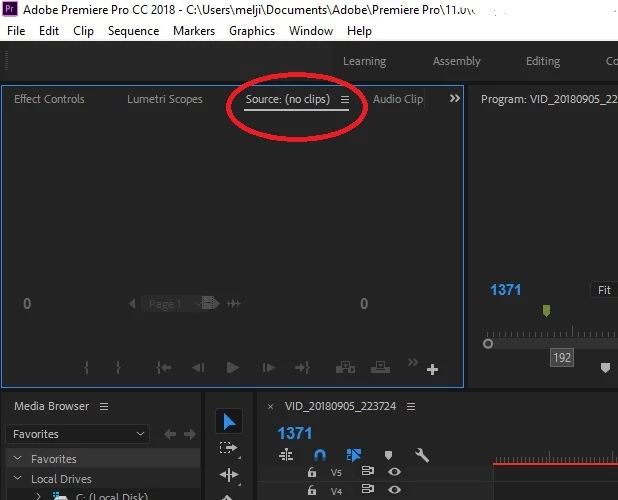618x500 pixels.
Task: Switch to the Lumetri Scopes tab
Action: 165,99
